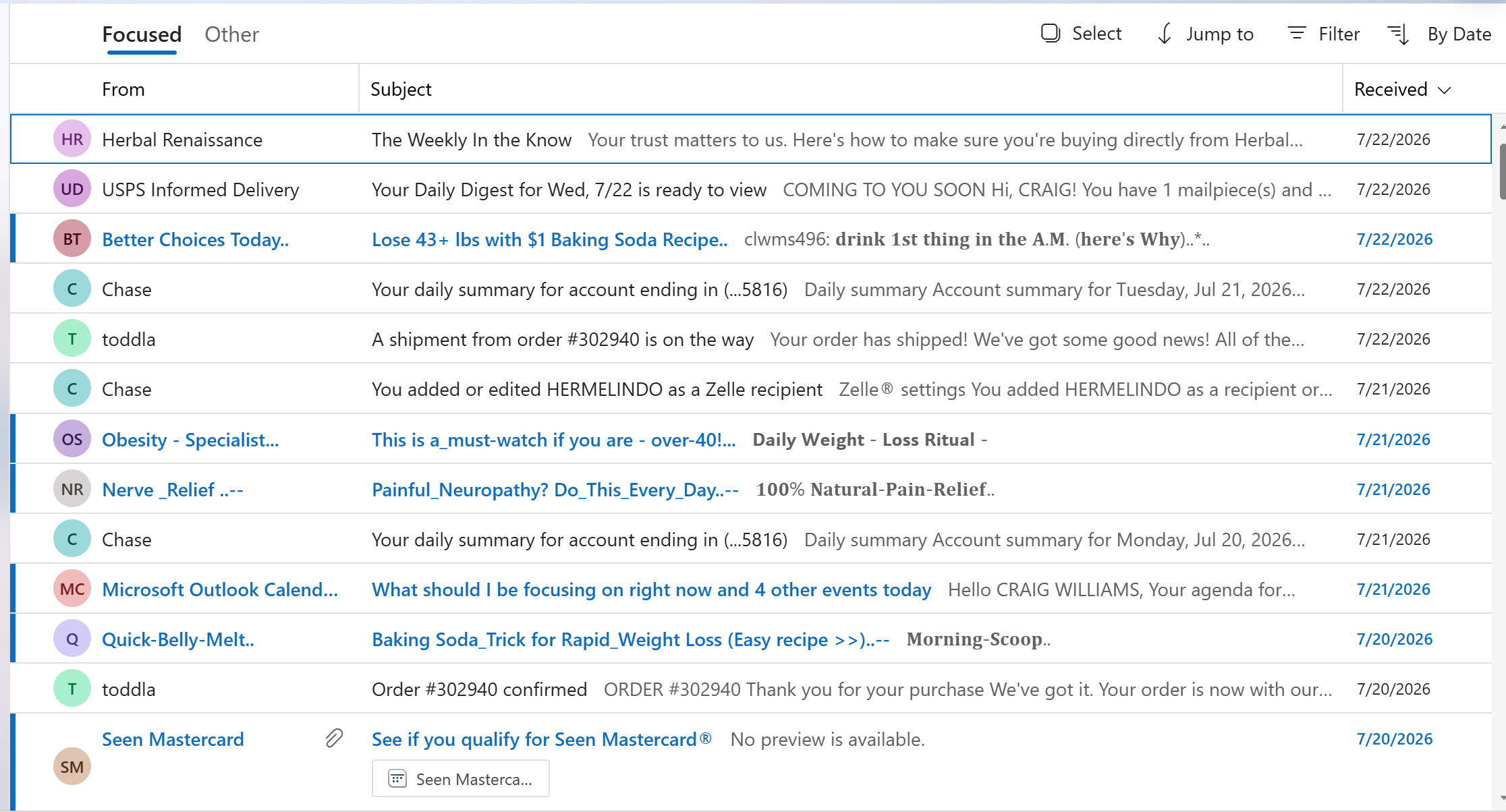
Task: Click the 7/21/2026 date on Nerve Relief row
Action: [1393, 489]
